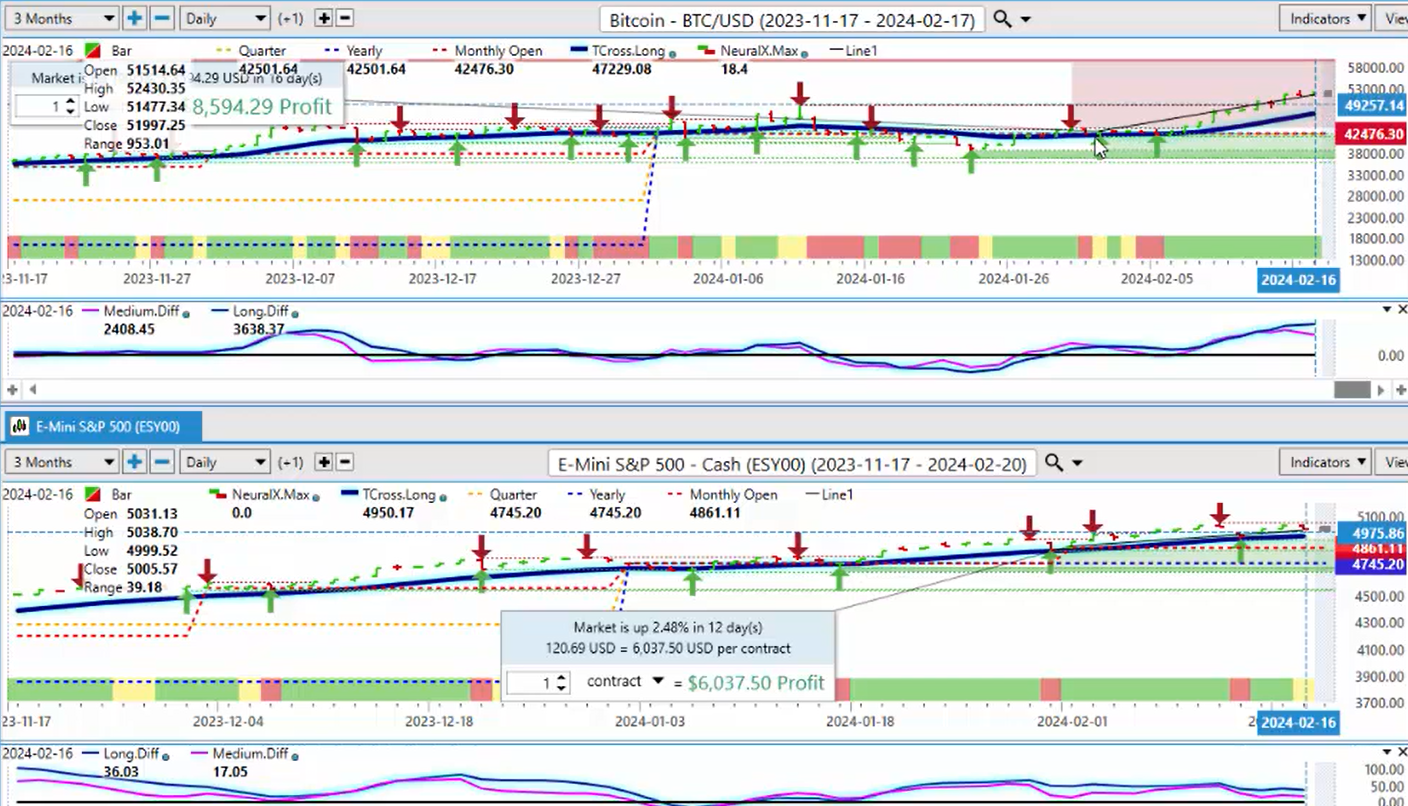Click TCross.Long label in E-Mini legend

point(398,494)
